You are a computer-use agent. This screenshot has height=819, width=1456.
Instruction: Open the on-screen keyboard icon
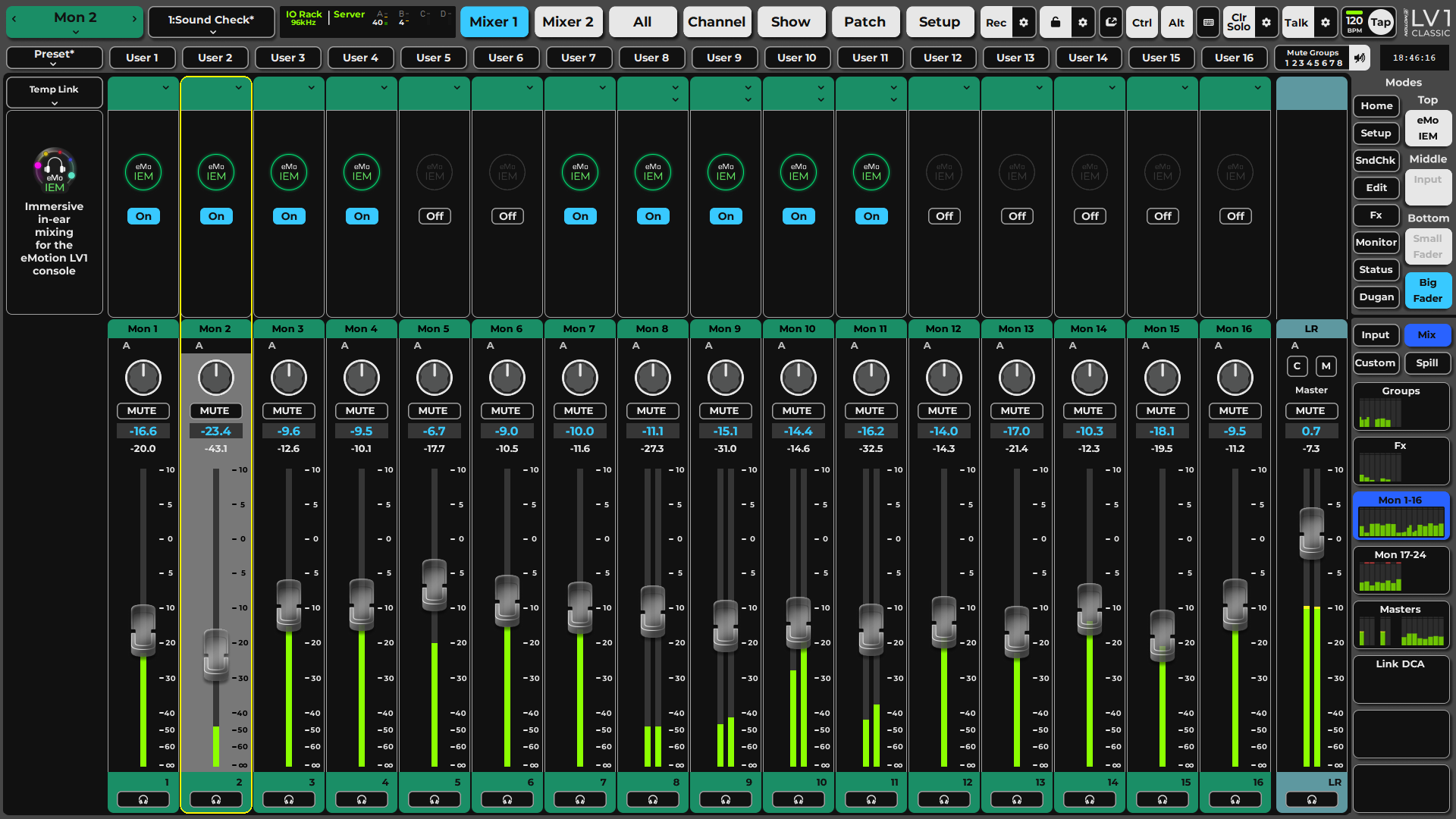1209,23
